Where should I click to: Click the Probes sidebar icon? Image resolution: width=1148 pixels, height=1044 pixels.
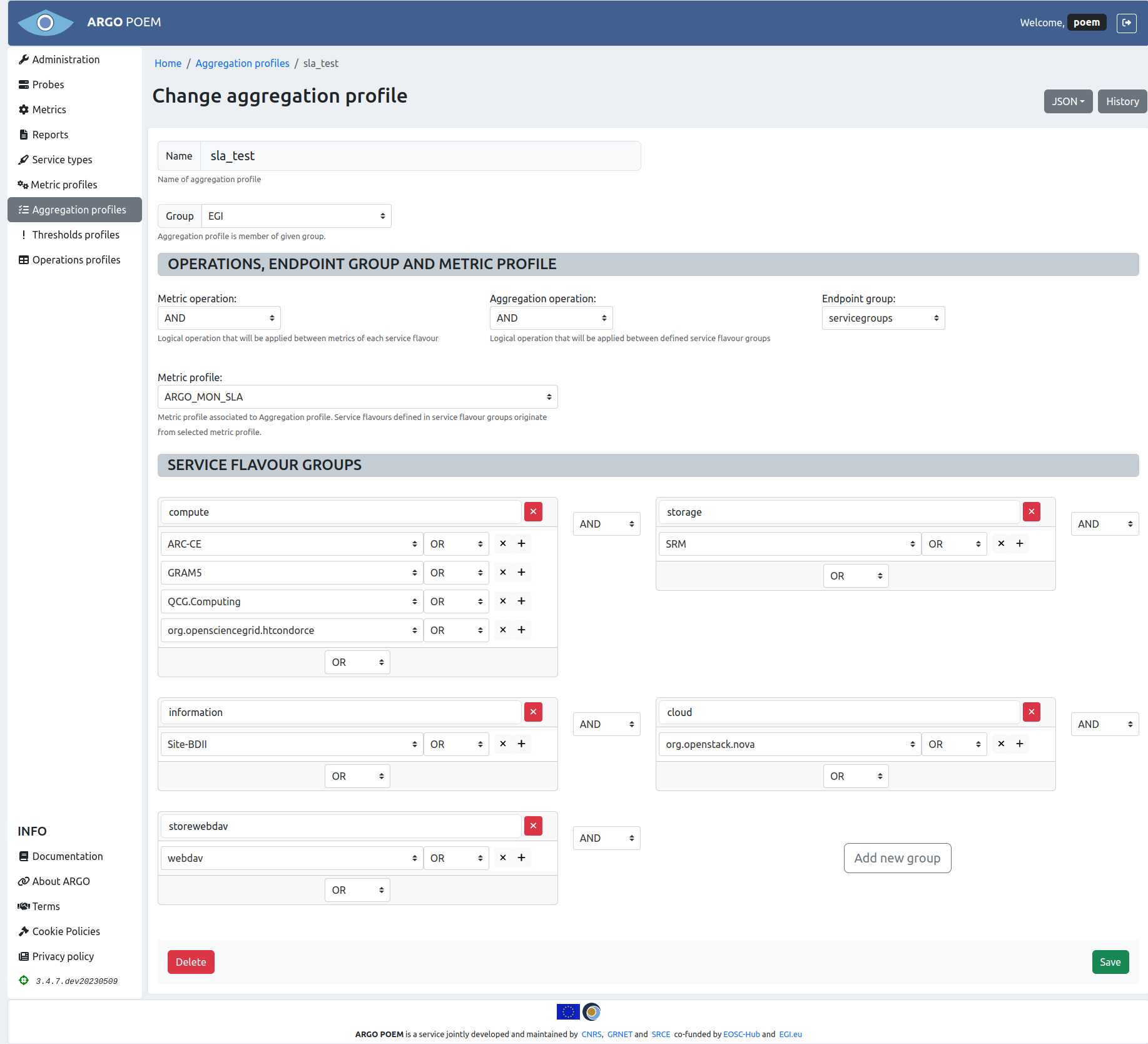(x=24, y=84)
